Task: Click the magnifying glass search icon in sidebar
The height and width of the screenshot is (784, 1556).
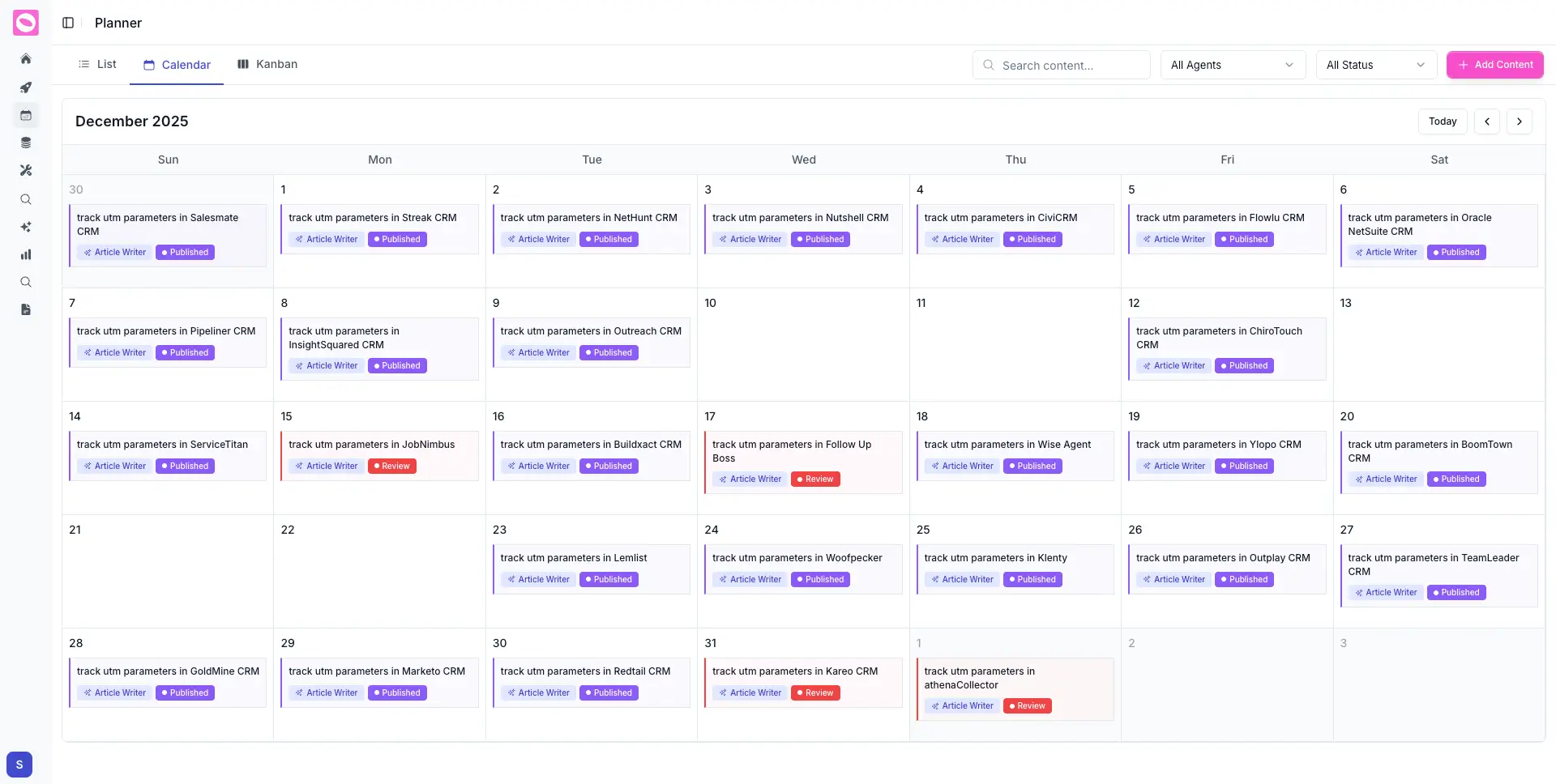Action: coord(26,199)
